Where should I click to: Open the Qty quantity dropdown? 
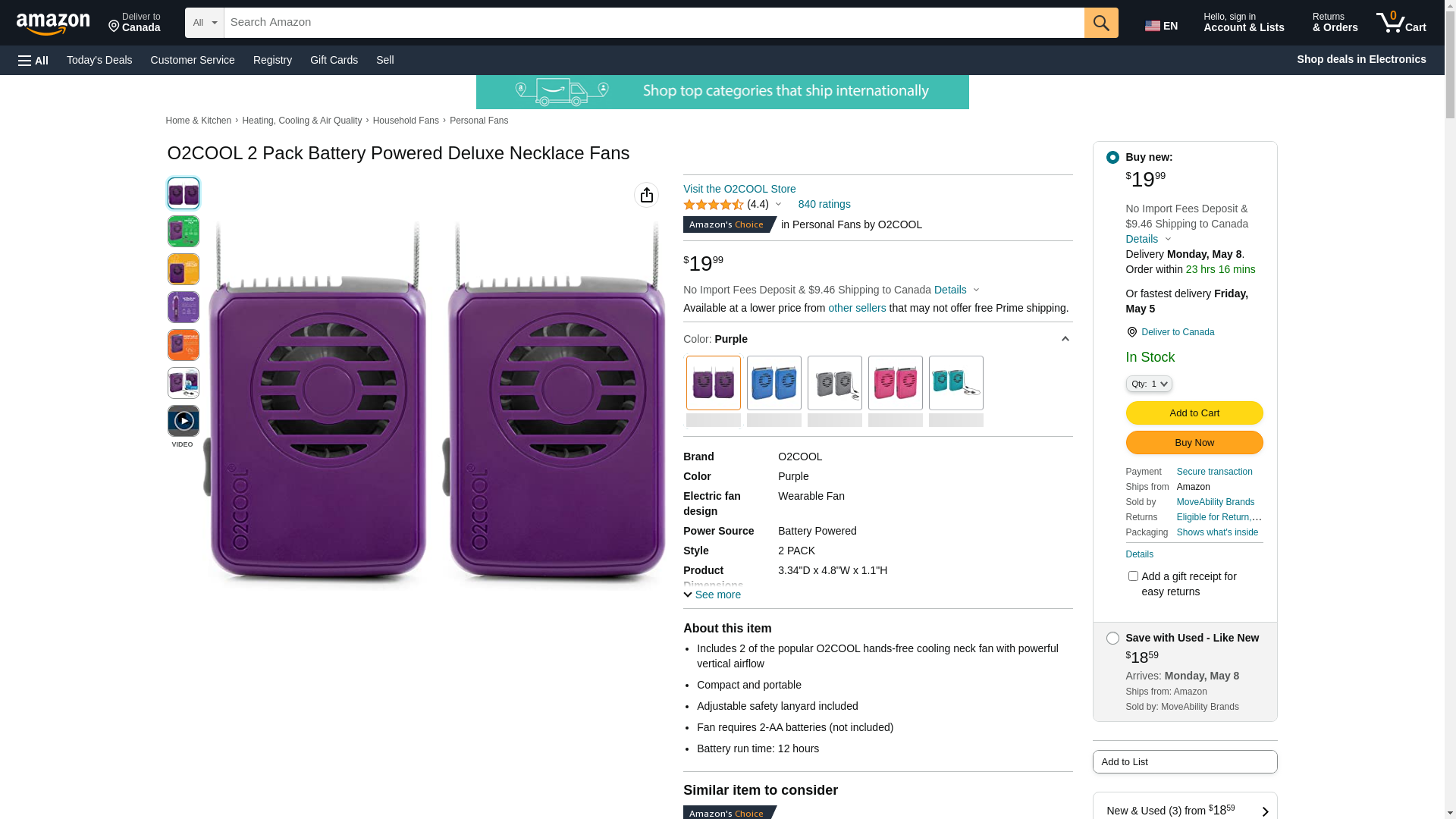pos(1148,384)
